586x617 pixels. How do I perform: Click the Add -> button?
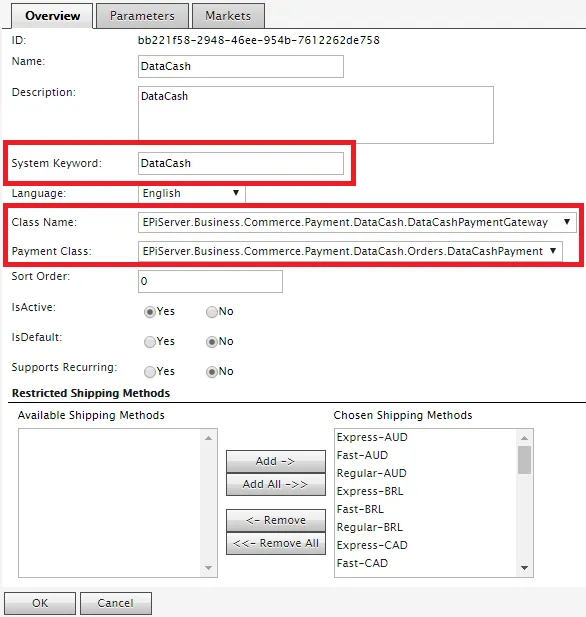tap(275, 461)
